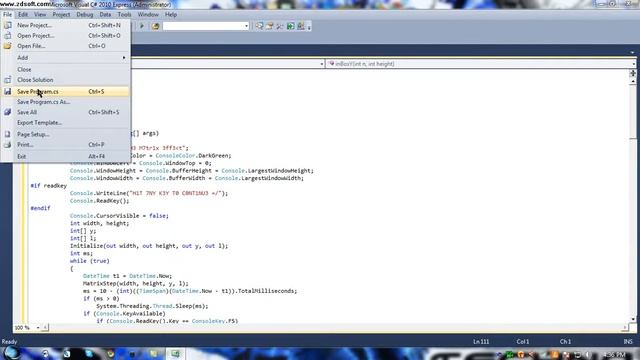
Task: Select Close Solution menu entry
Action: (65, 80)
